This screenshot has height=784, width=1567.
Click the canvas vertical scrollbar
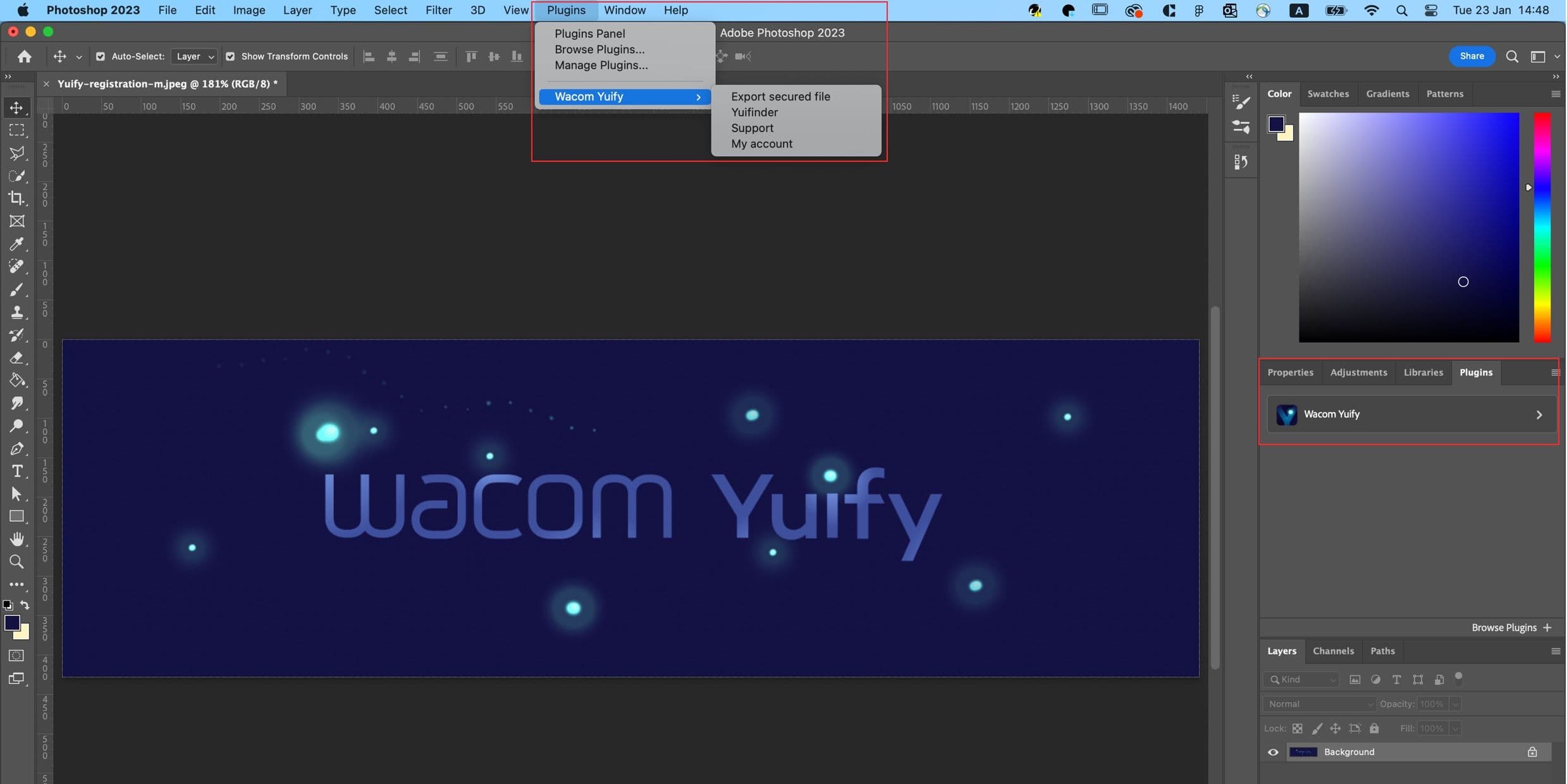tap(1214, 488)
